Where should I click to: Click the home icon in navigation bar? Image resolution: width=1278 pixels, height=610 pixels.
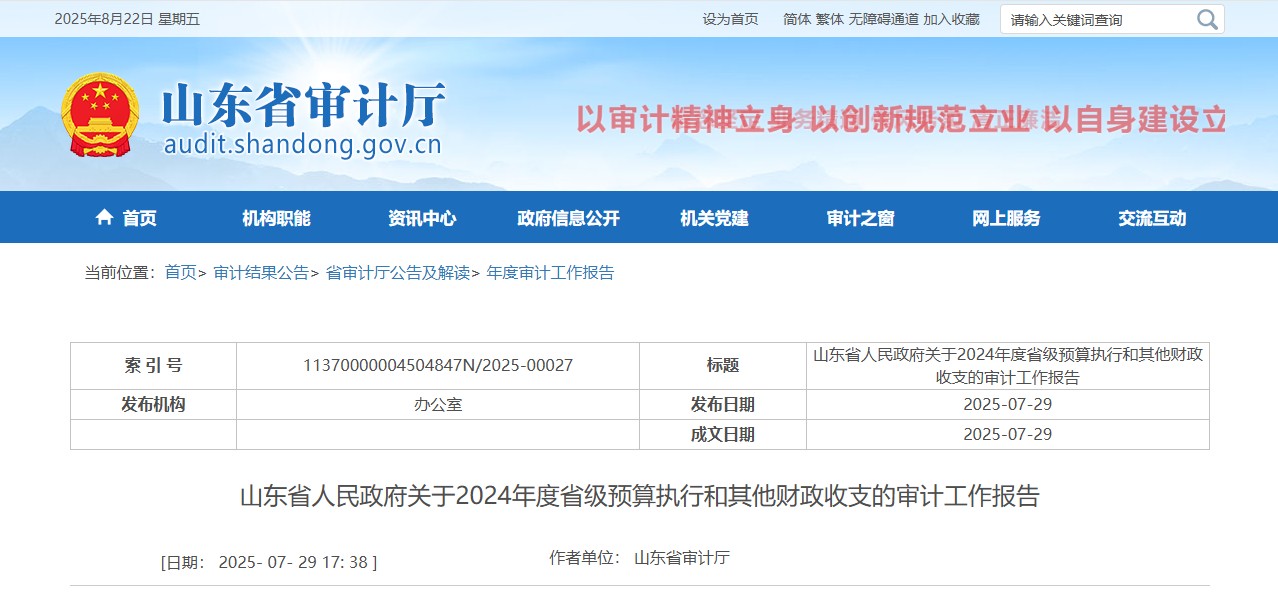(x=104, y=217)
